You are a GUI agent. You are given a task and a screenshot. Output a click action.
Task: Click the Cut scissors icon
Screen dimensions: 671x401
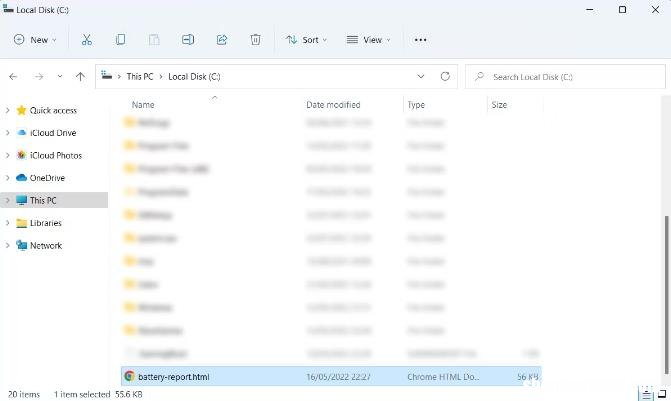(86, 40)
